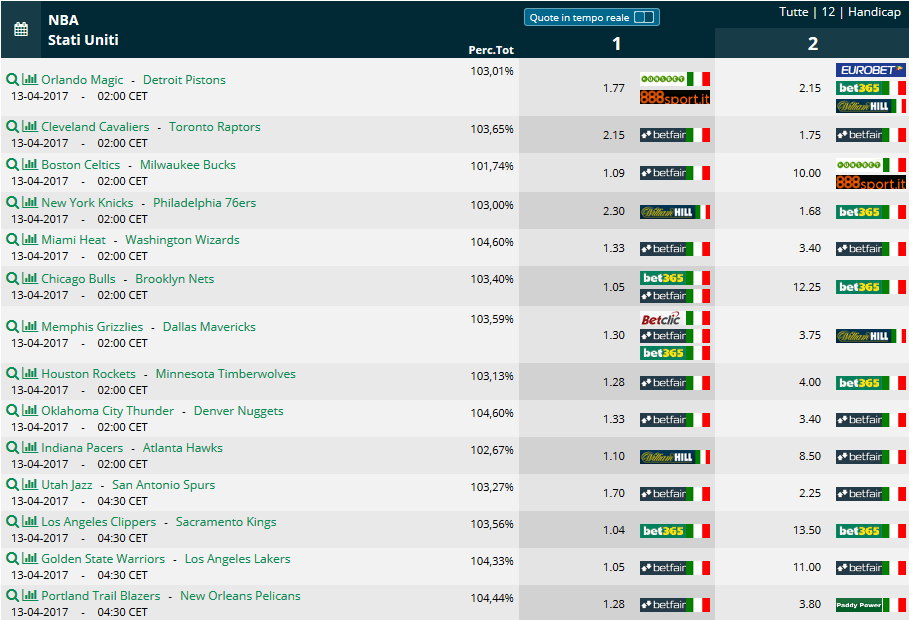Open stats chart icon for Houston Rockets match
This screenshot has width=909, height=620.
tap(30, 374)
